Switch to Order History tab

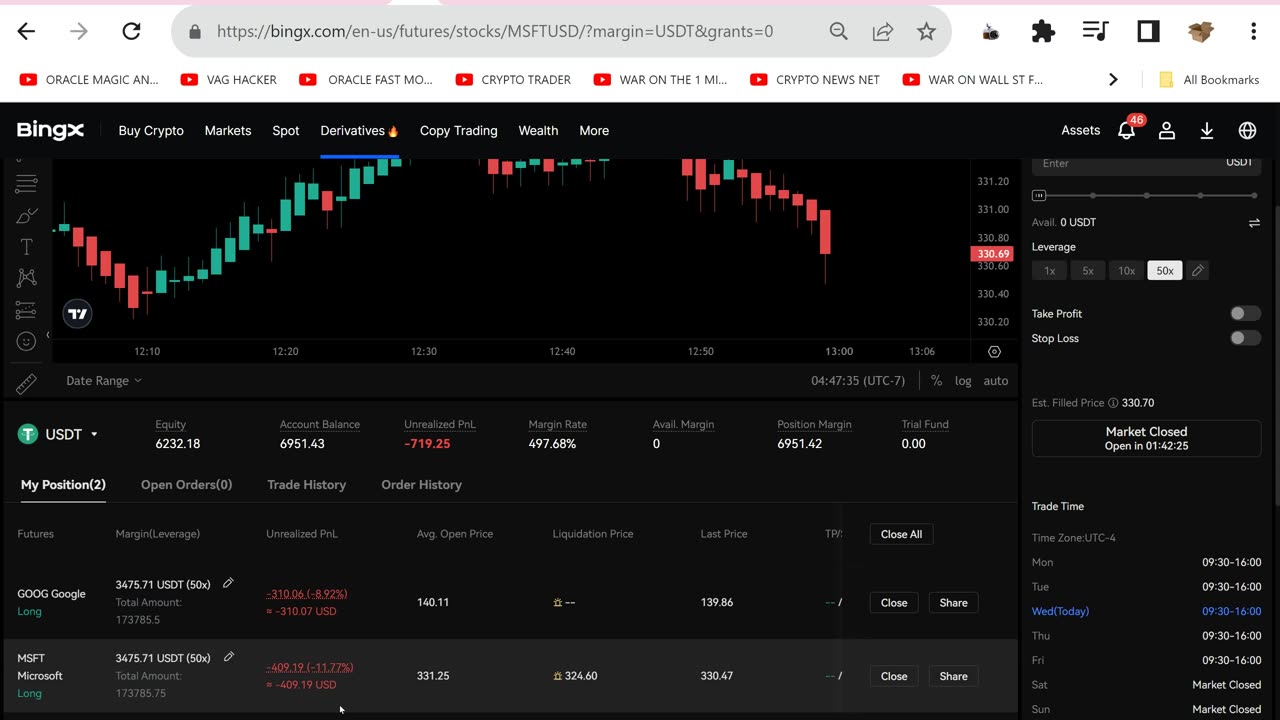(x=421, y=485)
